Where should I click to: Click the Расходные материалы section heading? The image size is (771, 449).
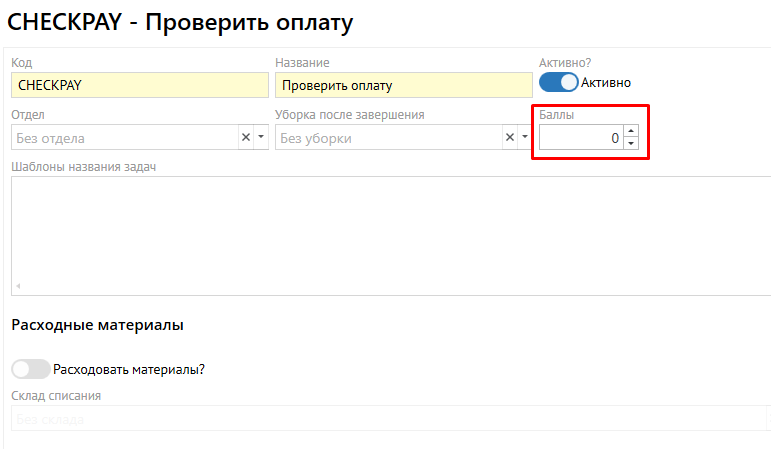(x=97, y=325)
